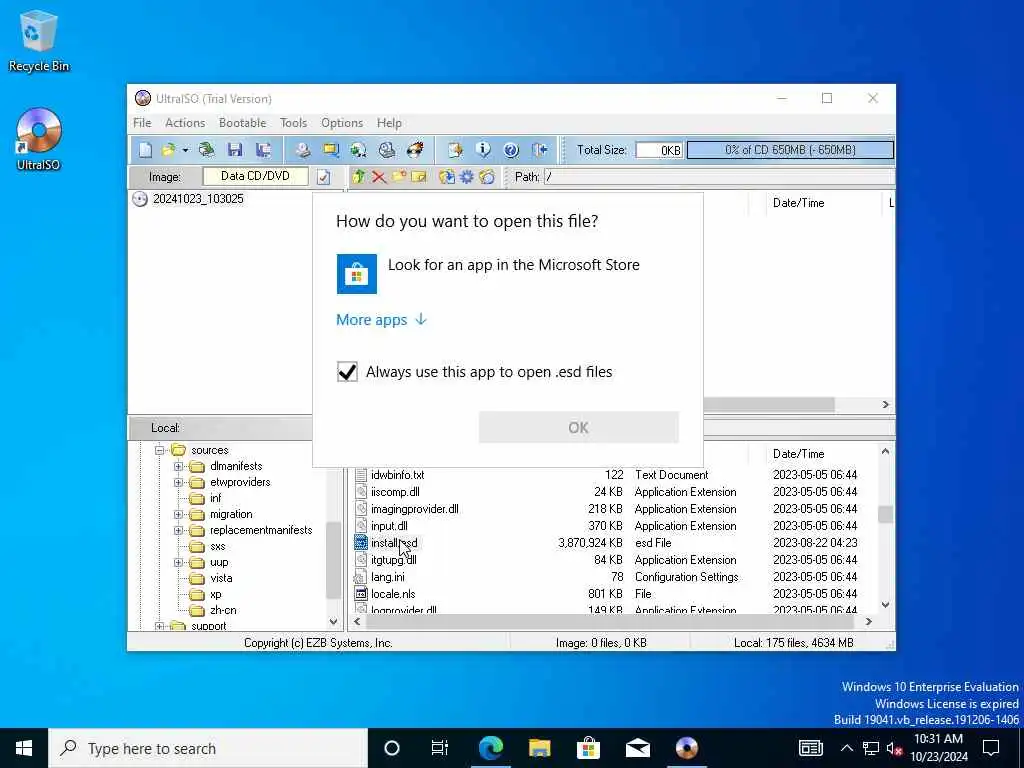Click the red X delete icon
The width and height of the screenshot is (1024, 768).
[x=379, y=177]
